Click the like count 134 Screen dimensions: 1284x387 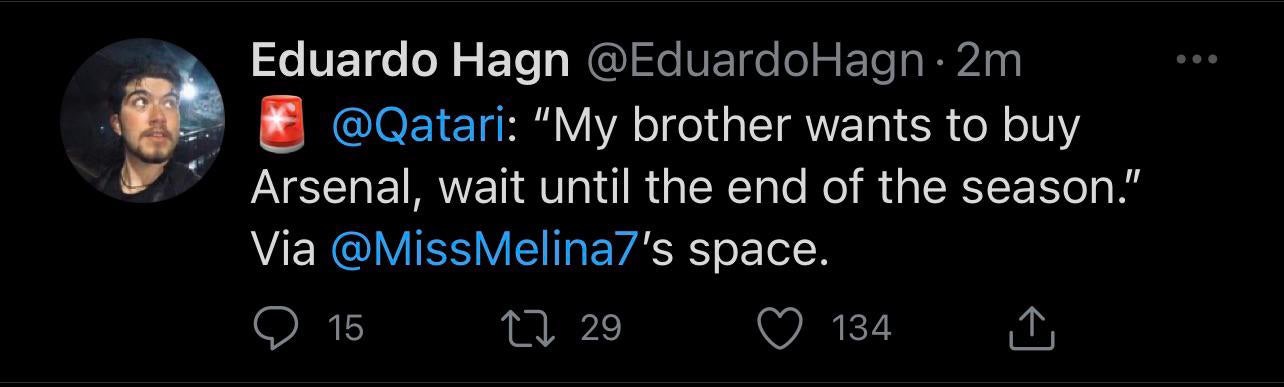tap(860, 327)
